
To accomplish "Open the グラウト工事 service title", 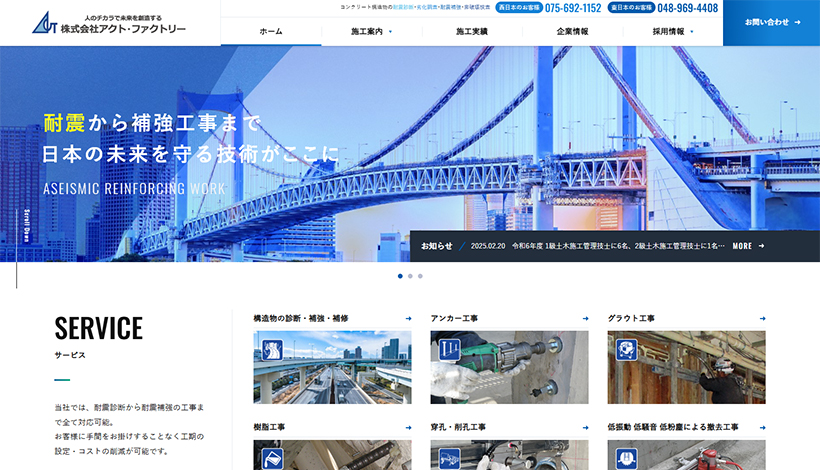I will click(x=631, y=318).
